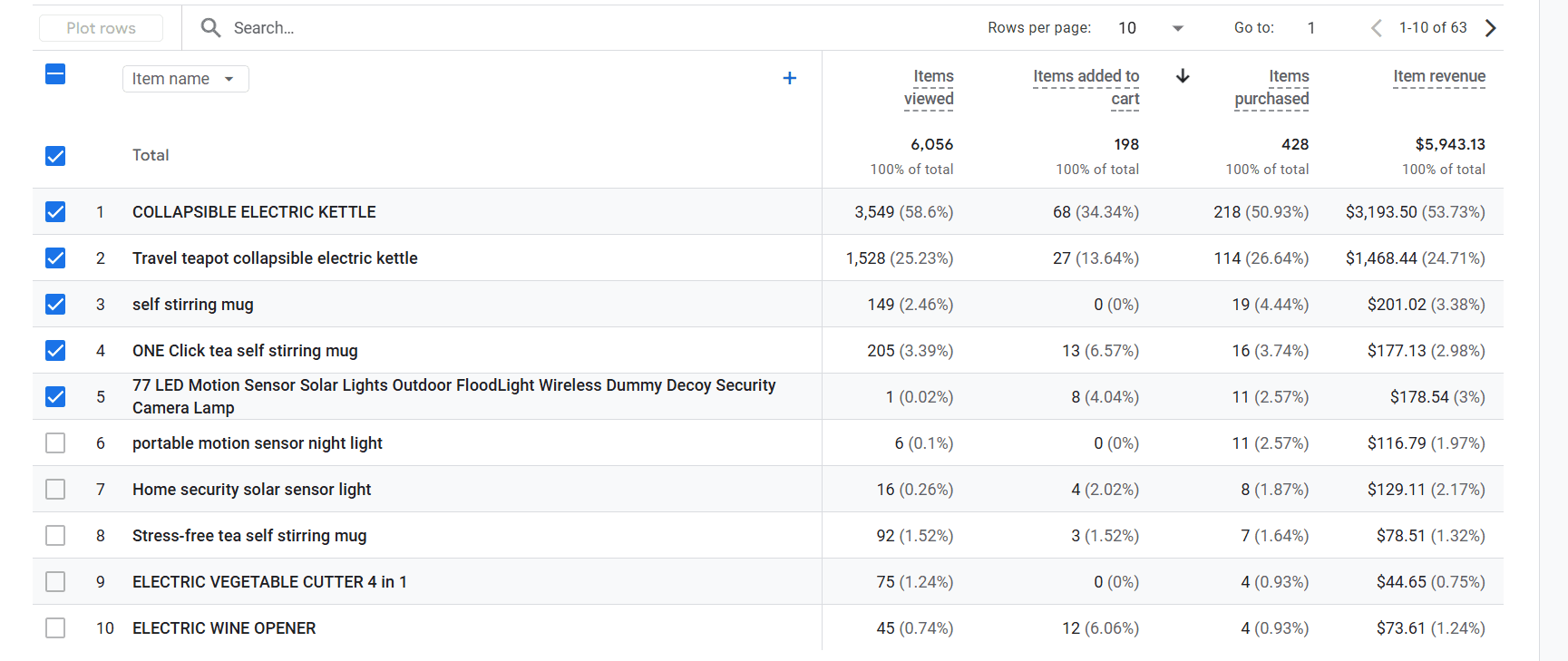1568x661 pixels.
Task: Go to next page of results
Action: point(1490,28)
